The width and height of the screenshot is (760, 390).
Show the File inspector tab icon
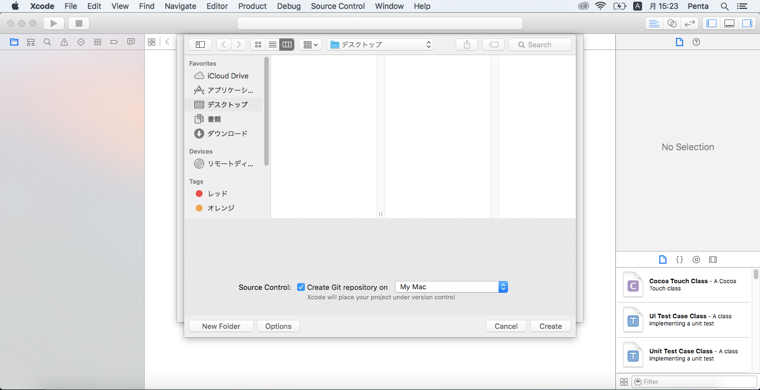tap(680, 42)
